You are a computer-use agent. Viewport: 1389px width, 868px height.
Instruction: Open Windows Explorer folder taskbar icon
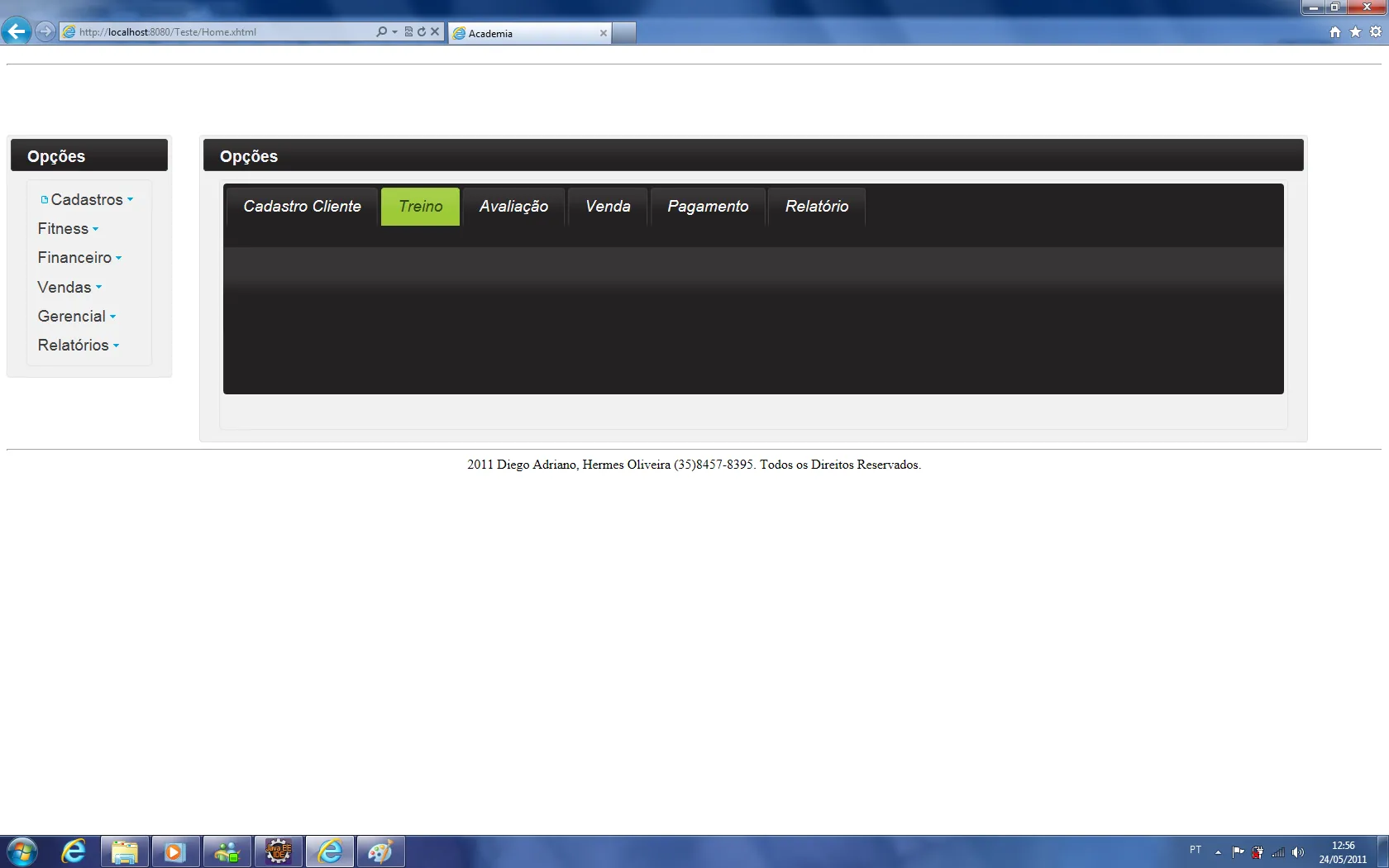coord(125,851)
